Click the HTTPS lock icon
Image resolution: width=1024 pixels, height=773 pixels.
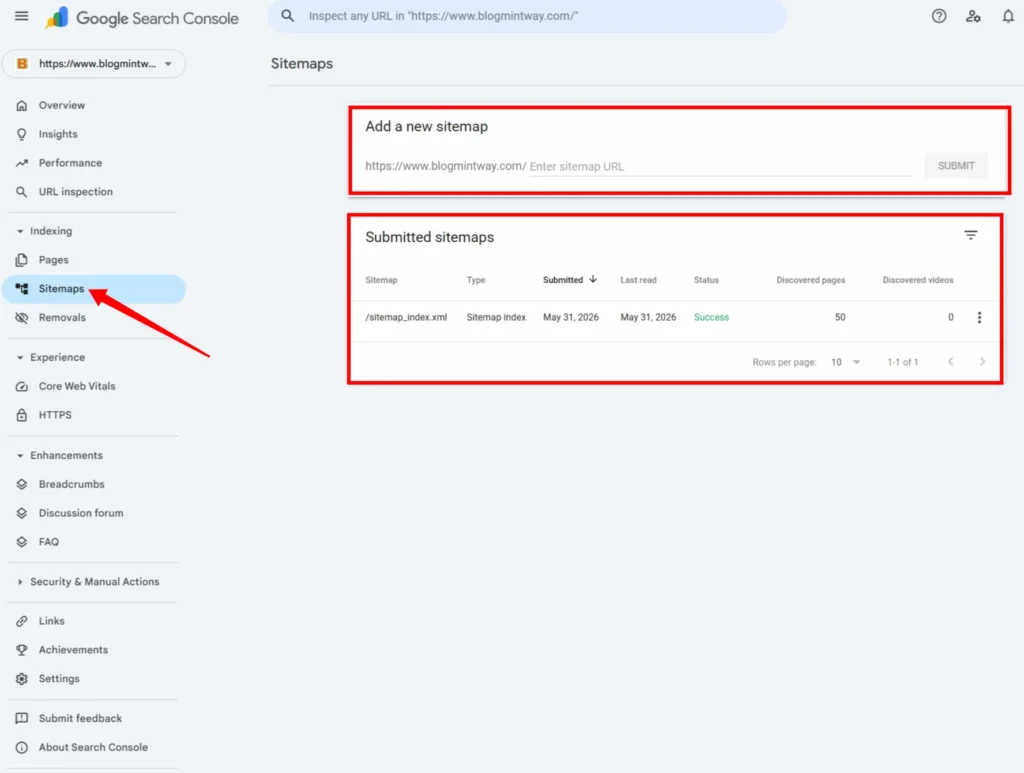click(22, 415)
